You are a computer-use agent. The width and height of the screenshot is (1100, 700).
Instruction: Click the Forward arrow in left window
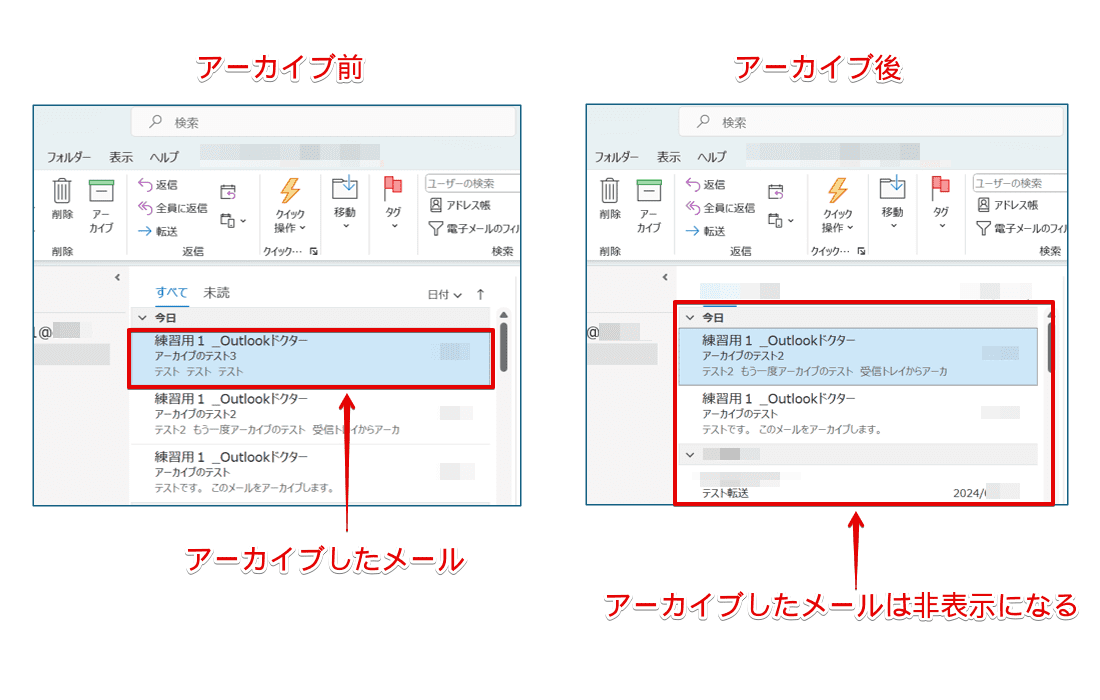point(145,231)
